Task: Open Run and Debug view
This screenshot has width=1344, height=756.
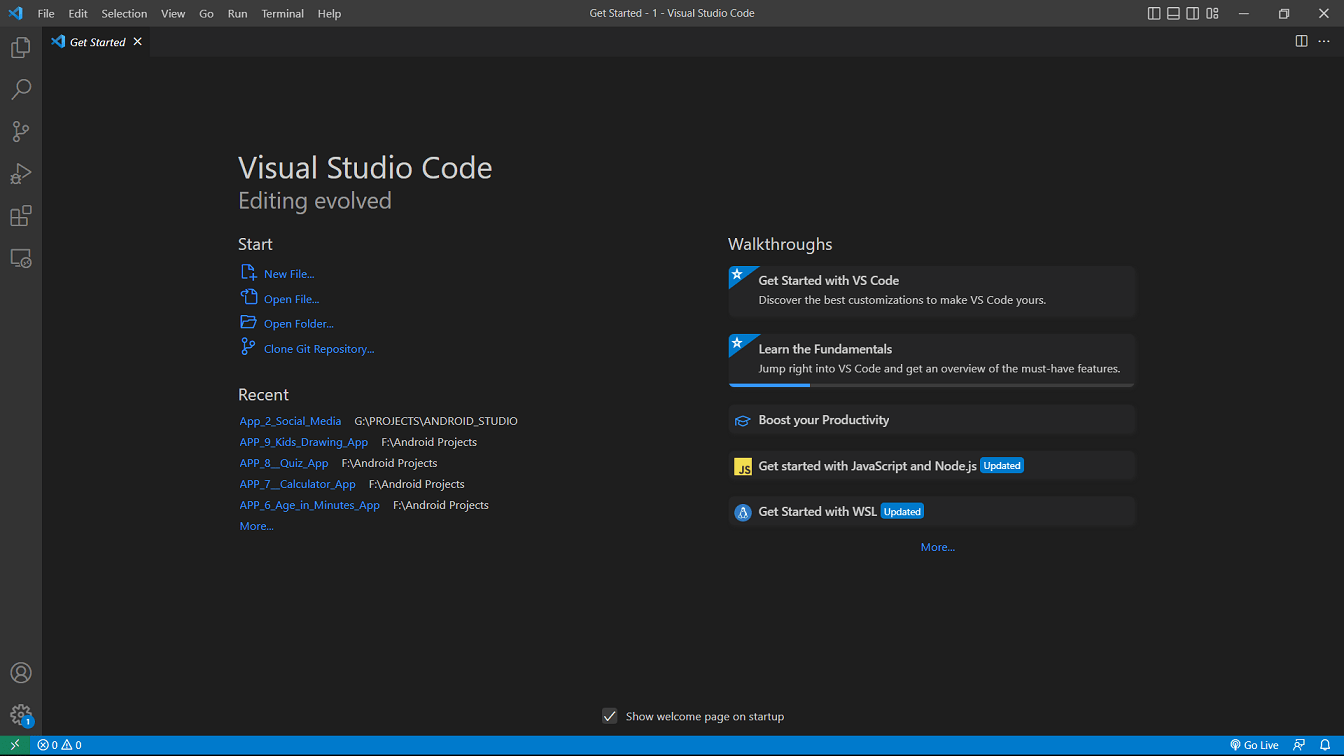Action: point(21,174)
